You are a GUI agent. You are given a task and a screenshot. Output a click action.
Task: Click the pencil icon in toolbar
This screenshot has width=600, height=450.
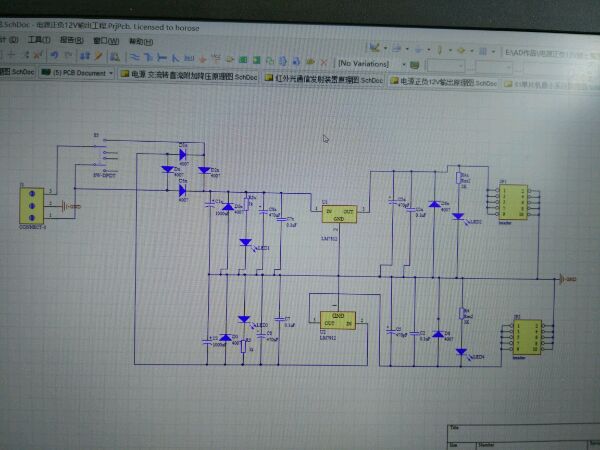(x=98, y=56)
